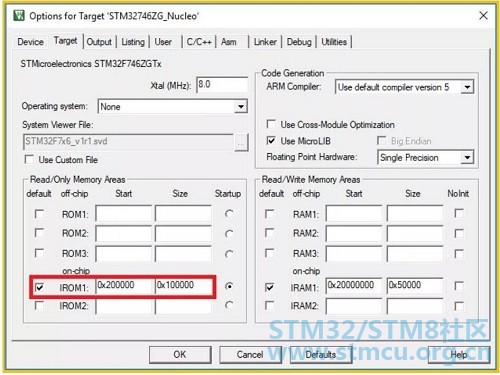500x375 pixels.
Task: Tick the RAM2 default checkbox
Action: [x=269, y=233]
